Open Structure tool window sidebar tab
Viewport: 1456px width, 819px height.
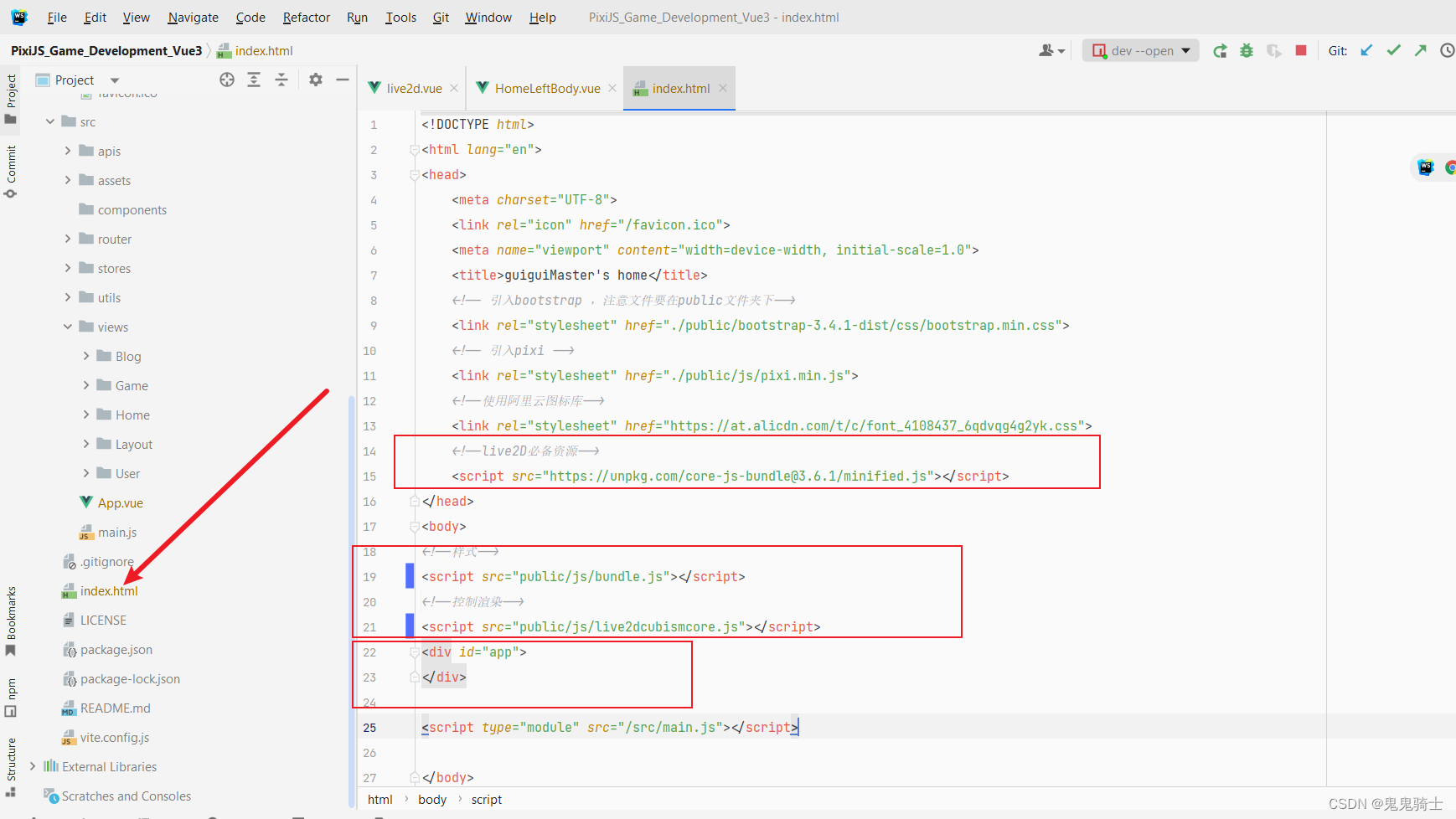[11, 767]
